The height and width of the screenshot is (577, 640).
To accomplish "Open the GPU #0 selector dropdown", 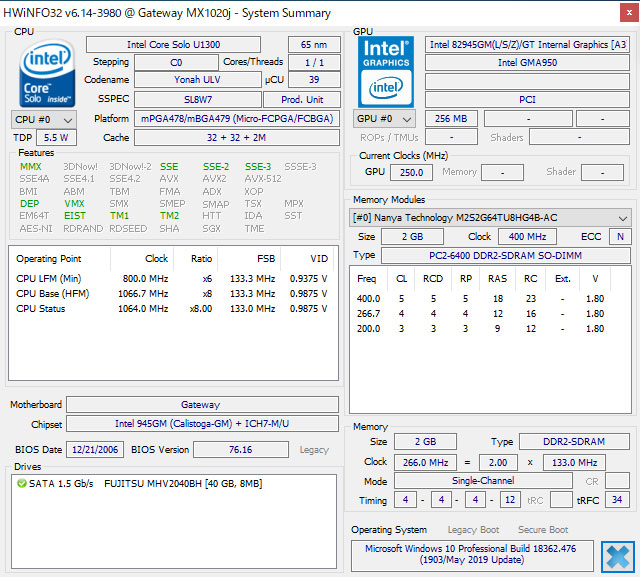I will [384, 119].
